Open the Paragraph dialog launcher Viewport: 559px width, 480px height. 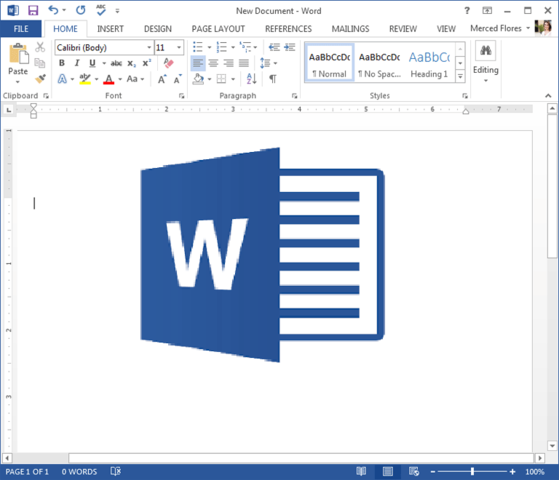click(294, 96)
